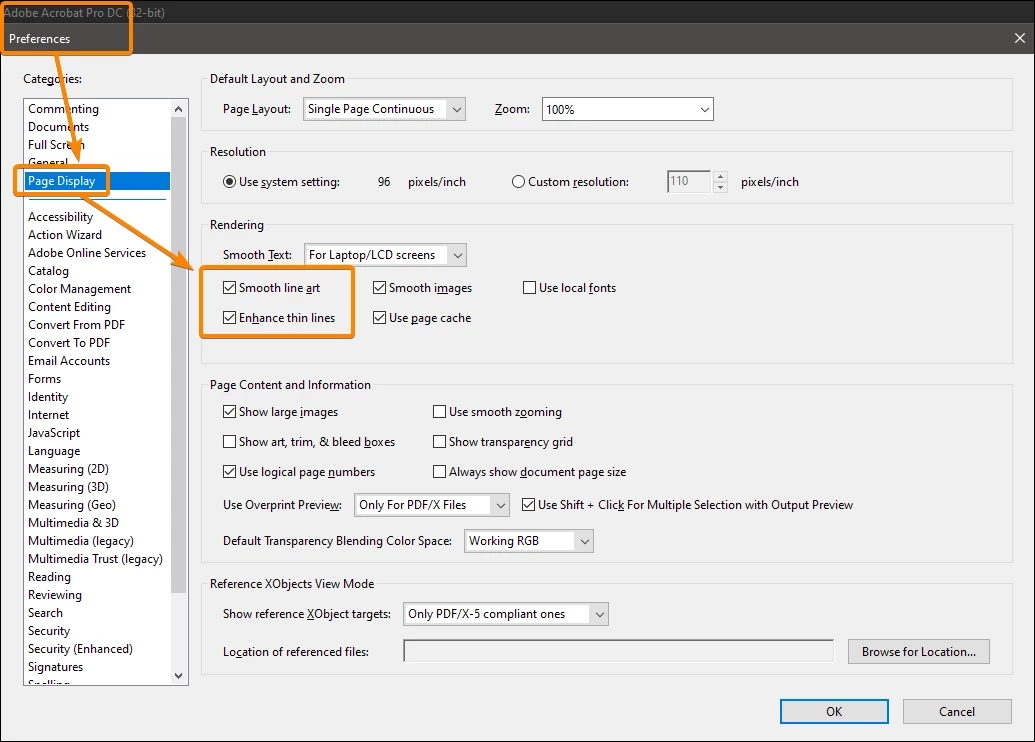Open Show reference XObject targets dropdown
Screen dimensions: 1035x742
(x=506, y=614)
